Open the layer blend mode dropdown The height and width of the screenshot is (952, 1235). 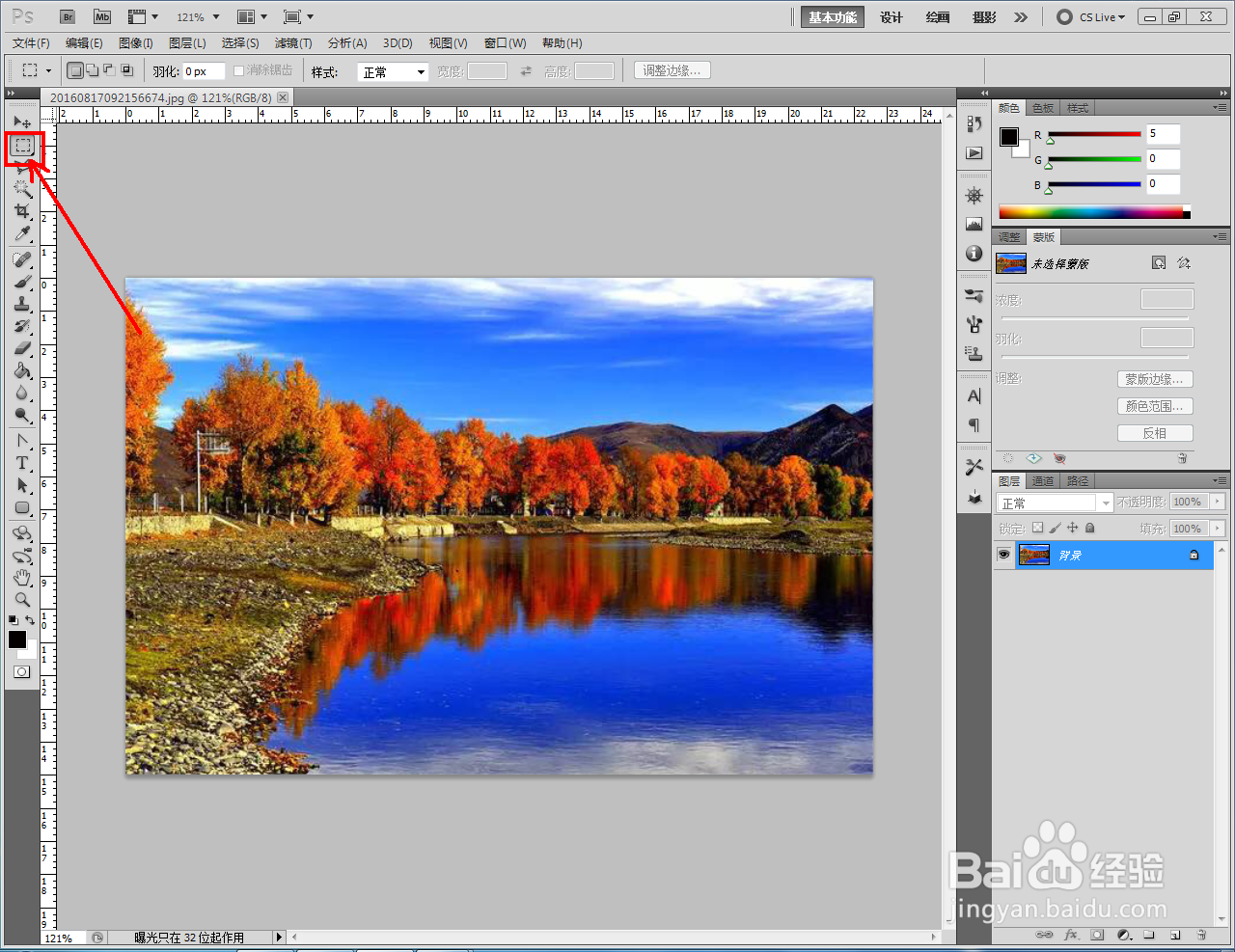coord(1056,503)
